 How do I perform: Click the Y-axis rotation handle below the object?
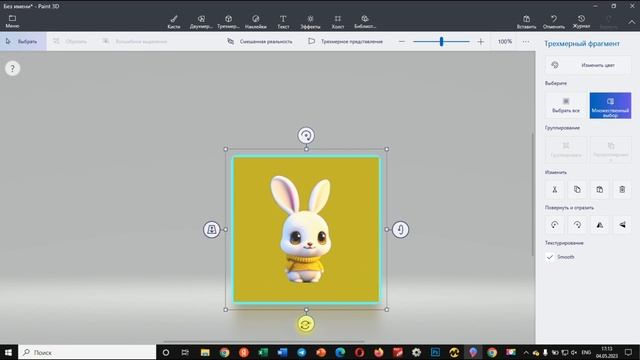[x=305, y=324]
